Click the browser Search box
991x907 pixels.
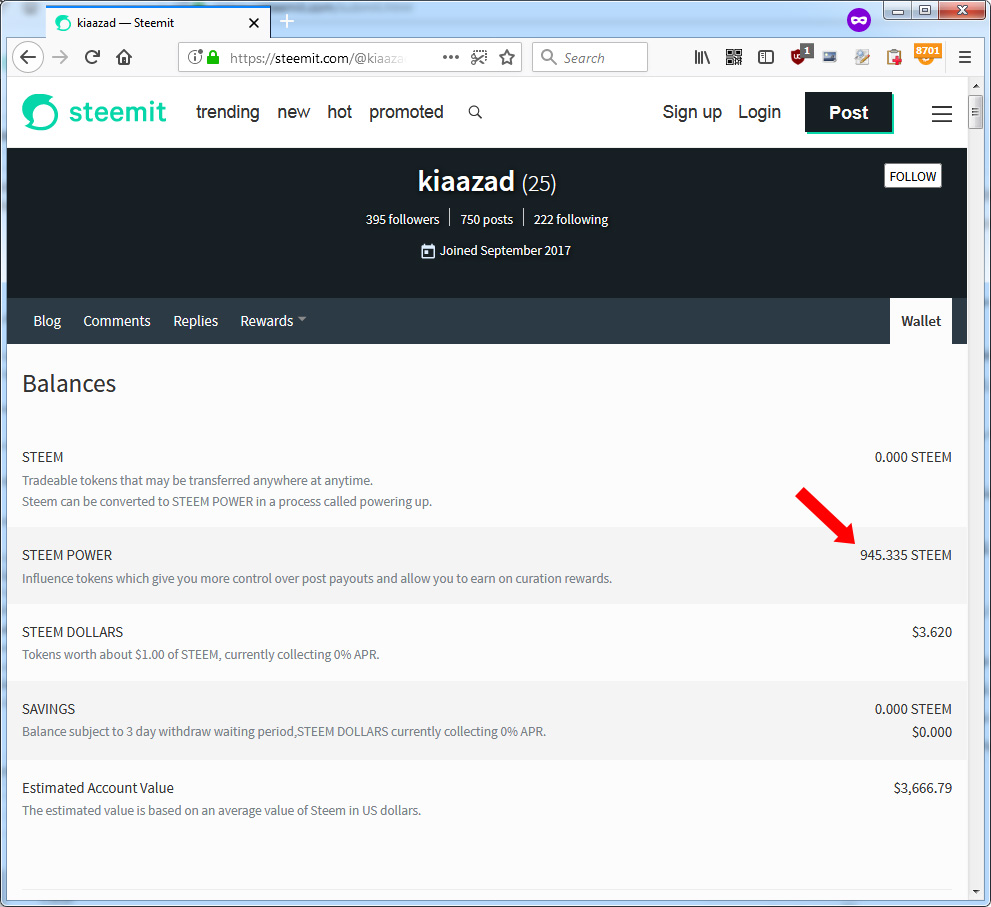[590, 58]
